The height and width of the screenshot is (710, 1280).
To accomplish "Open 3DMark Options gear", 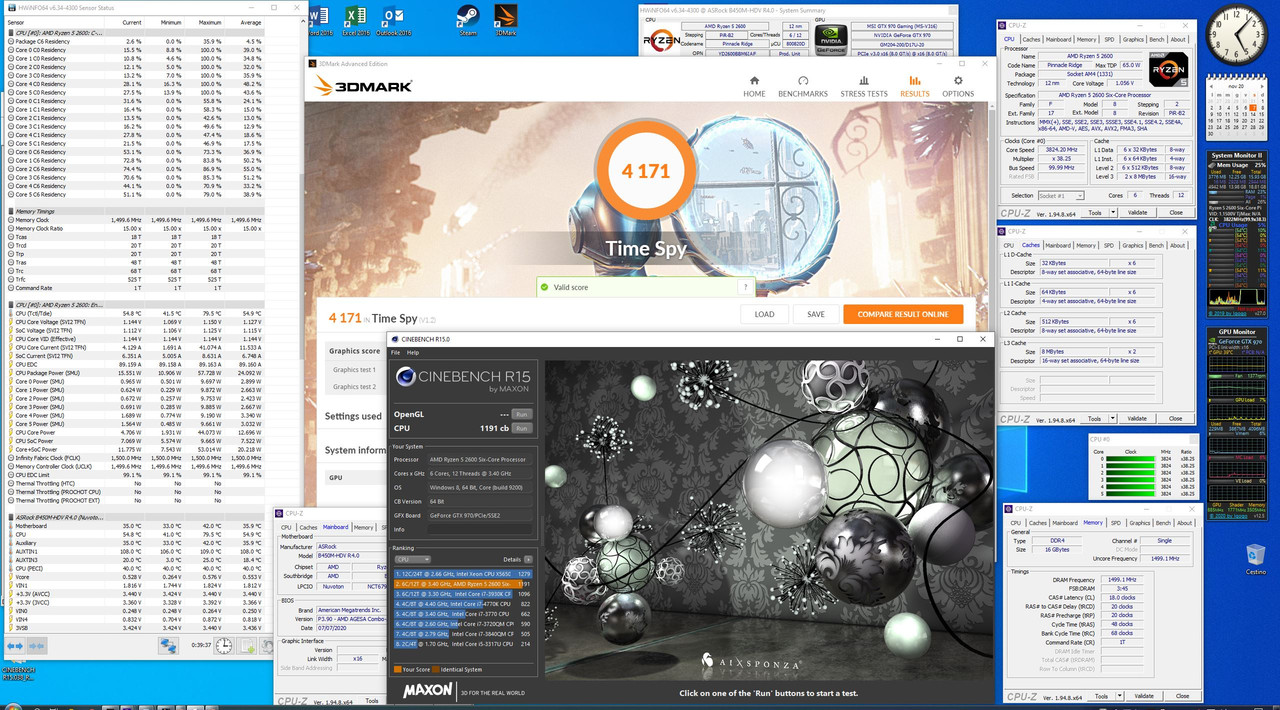I will point(958,86).
